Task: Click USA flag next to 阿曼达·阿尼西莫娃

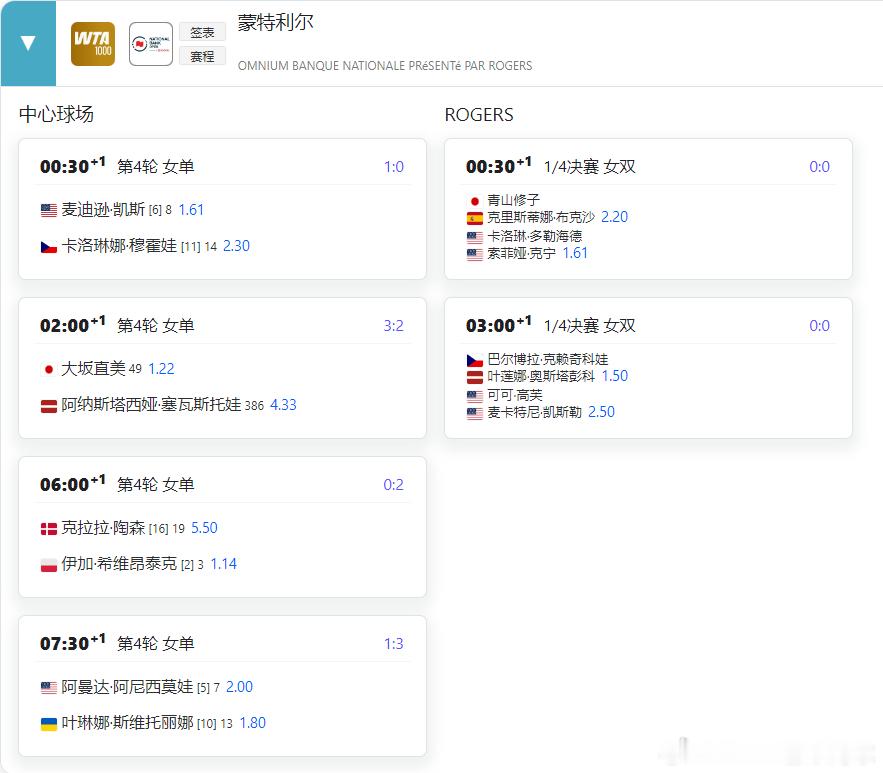Action: point(49,687)
